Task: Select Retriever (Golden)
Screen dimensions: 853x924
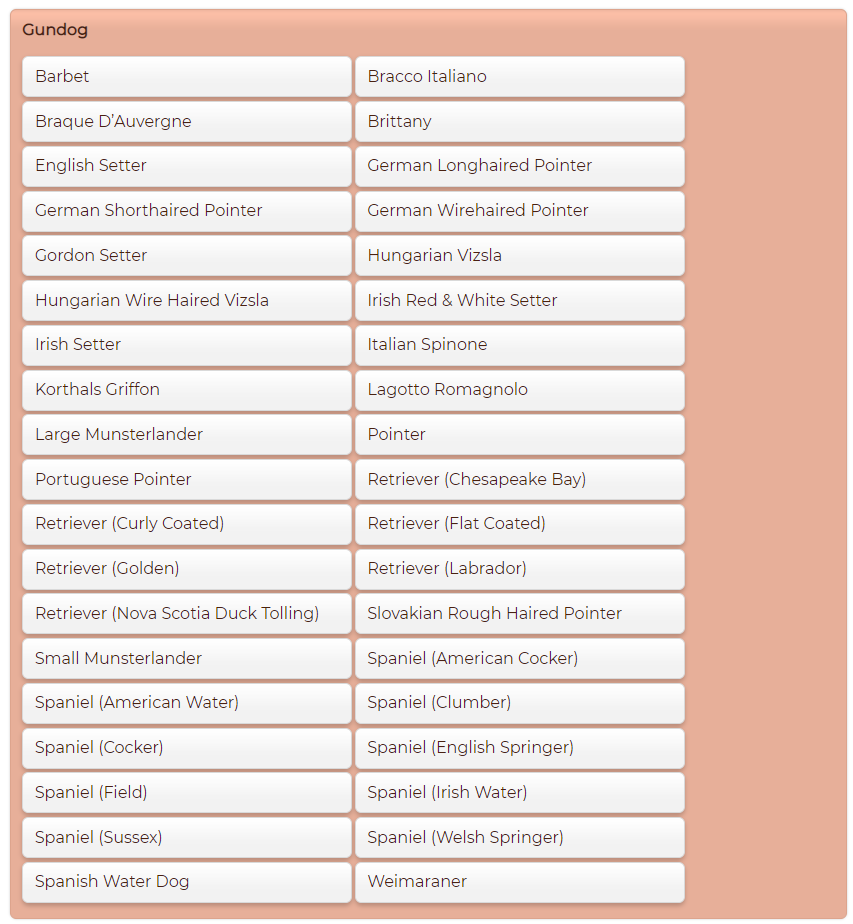Action: [x=186, y=569]
